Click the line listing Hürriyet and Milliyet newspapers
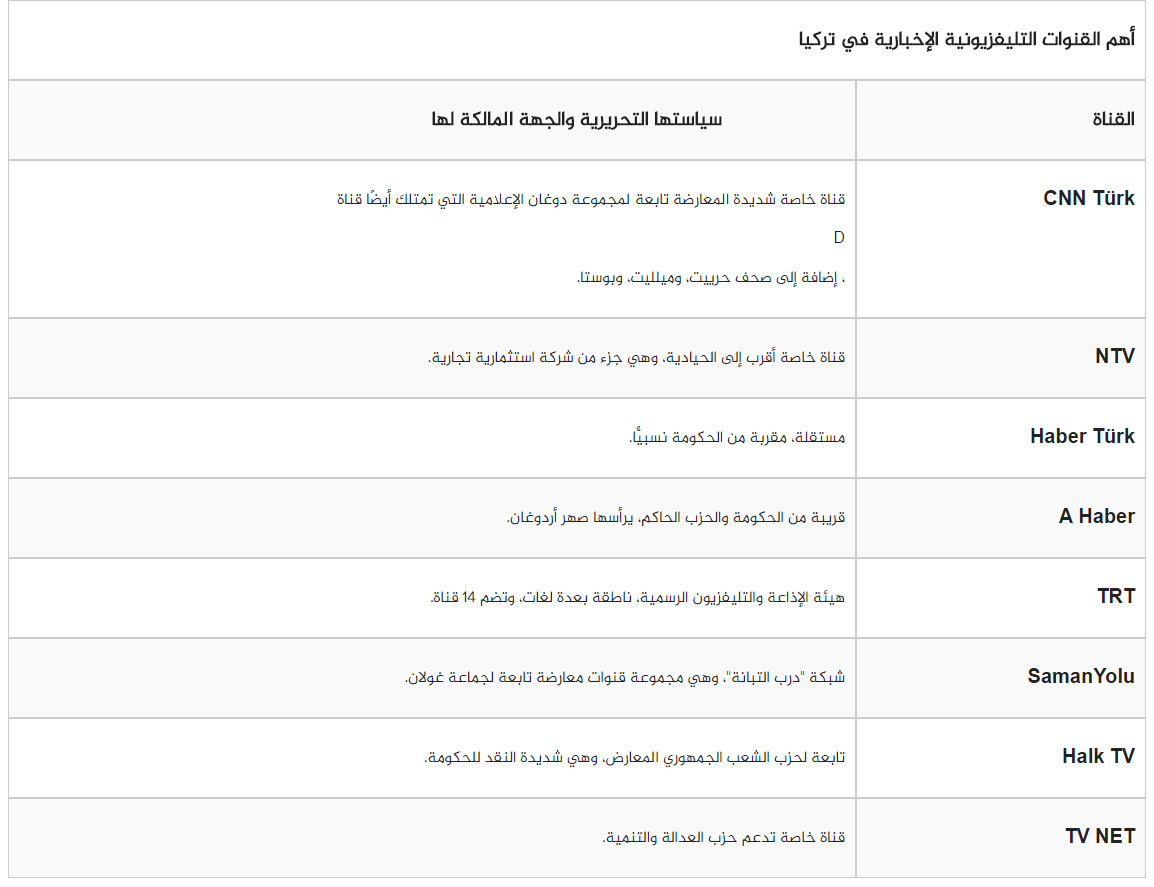 711,277
